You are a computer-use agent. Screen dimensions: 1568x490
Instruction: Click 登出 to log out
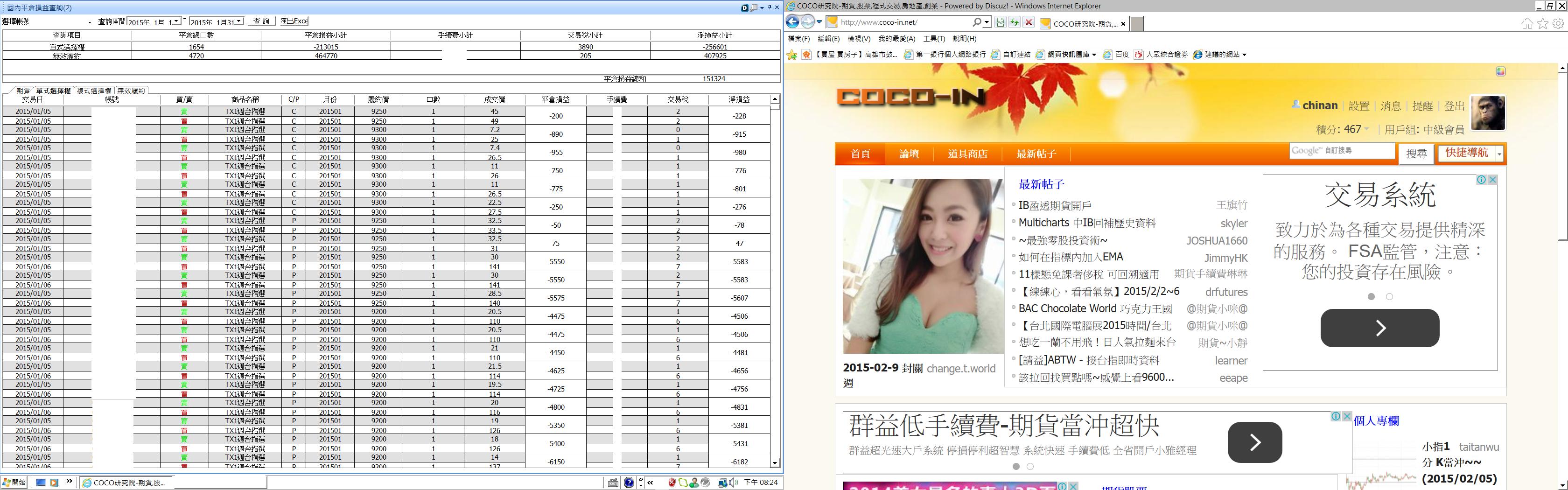(1454, 106)
